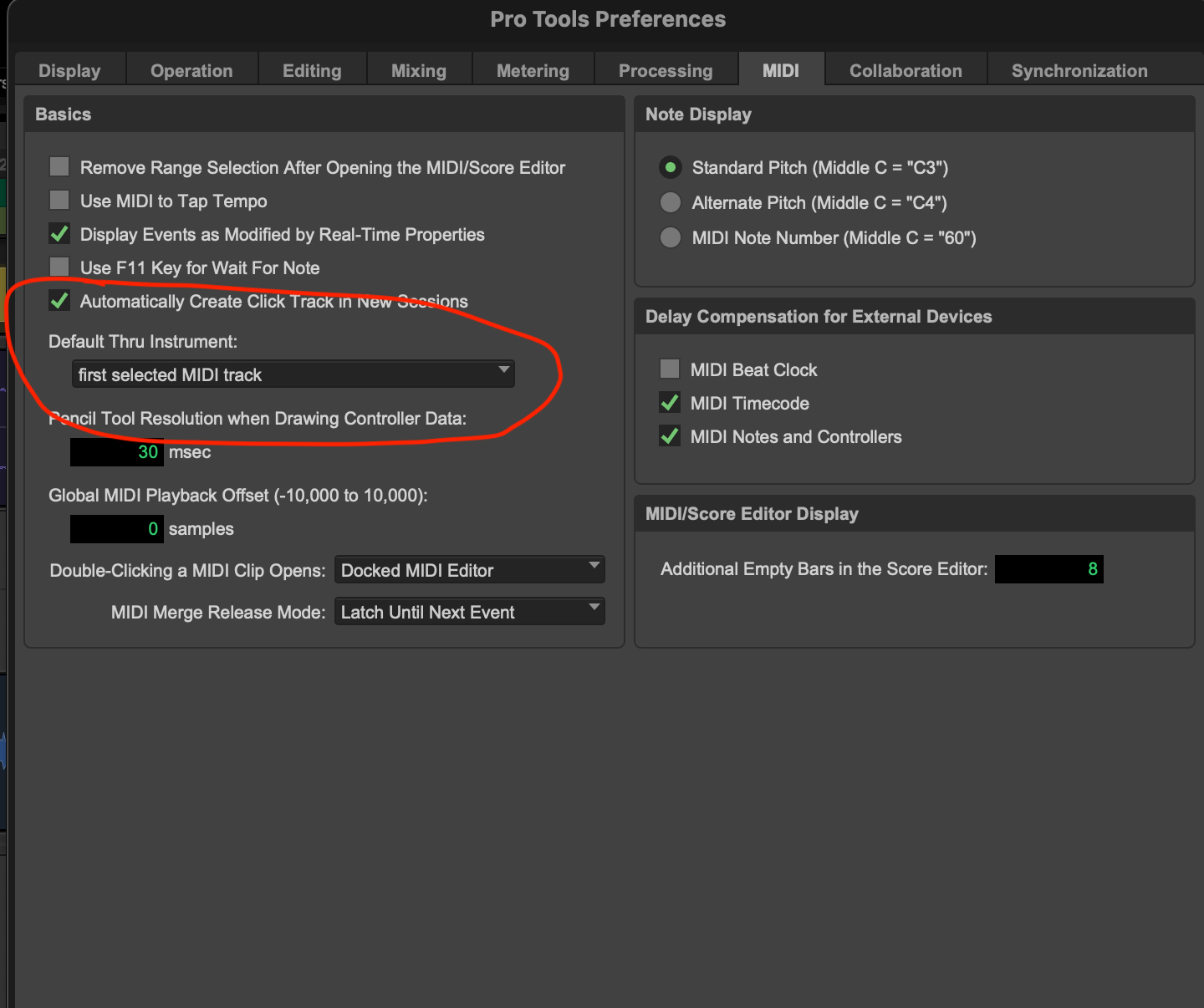
Task: Check Use MIDI to Tap Tempo
Action: click(x=59, y=200)
